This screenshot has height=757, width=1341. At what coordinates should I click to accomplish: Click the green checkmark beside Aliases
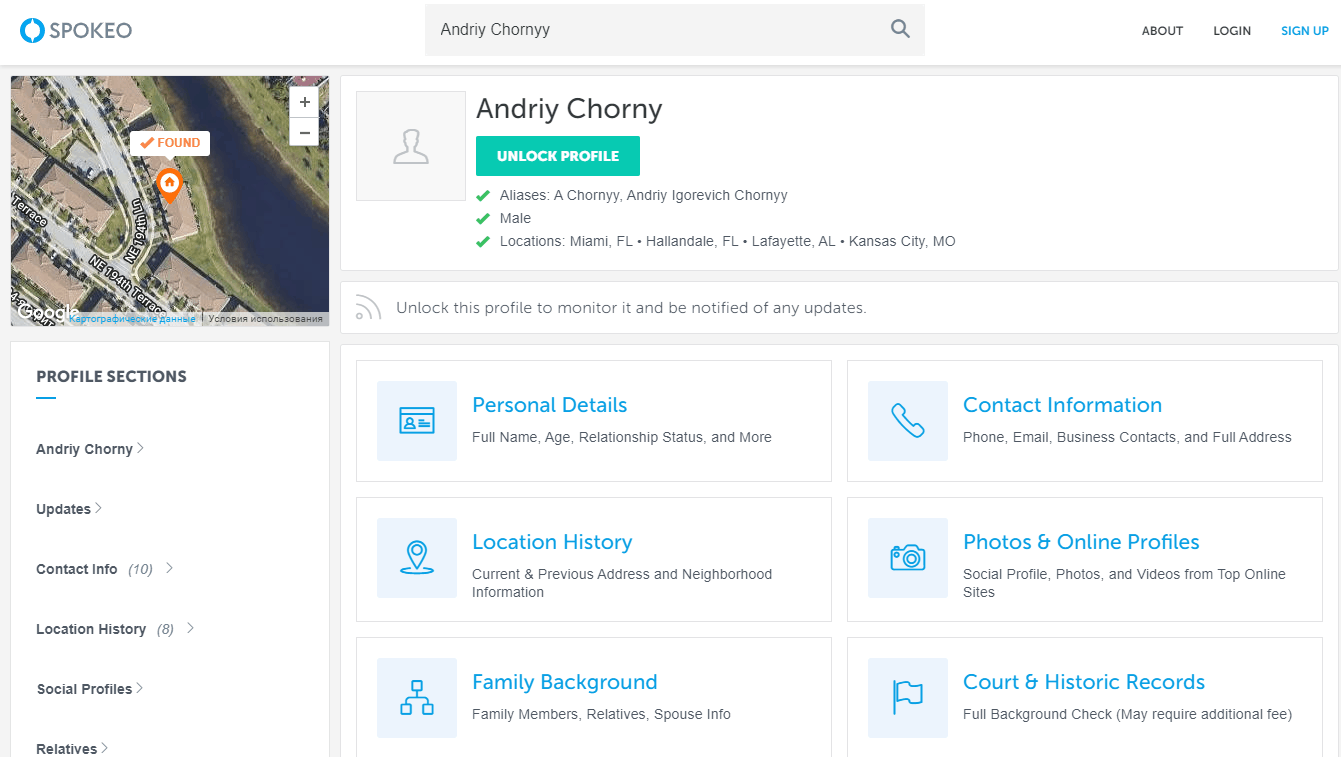click(x=483, y=195)
